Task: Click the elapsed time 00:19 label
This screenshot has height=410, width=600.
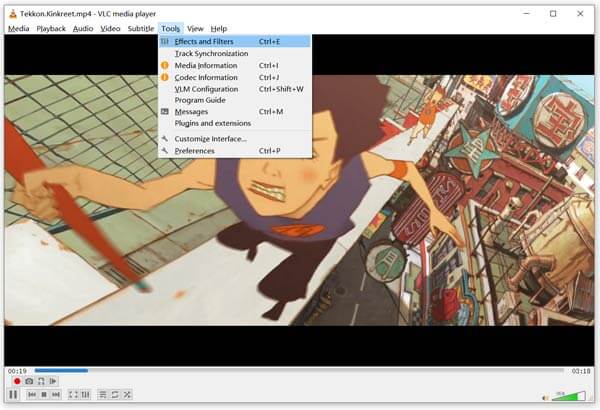Action: [x=17, y=371]
